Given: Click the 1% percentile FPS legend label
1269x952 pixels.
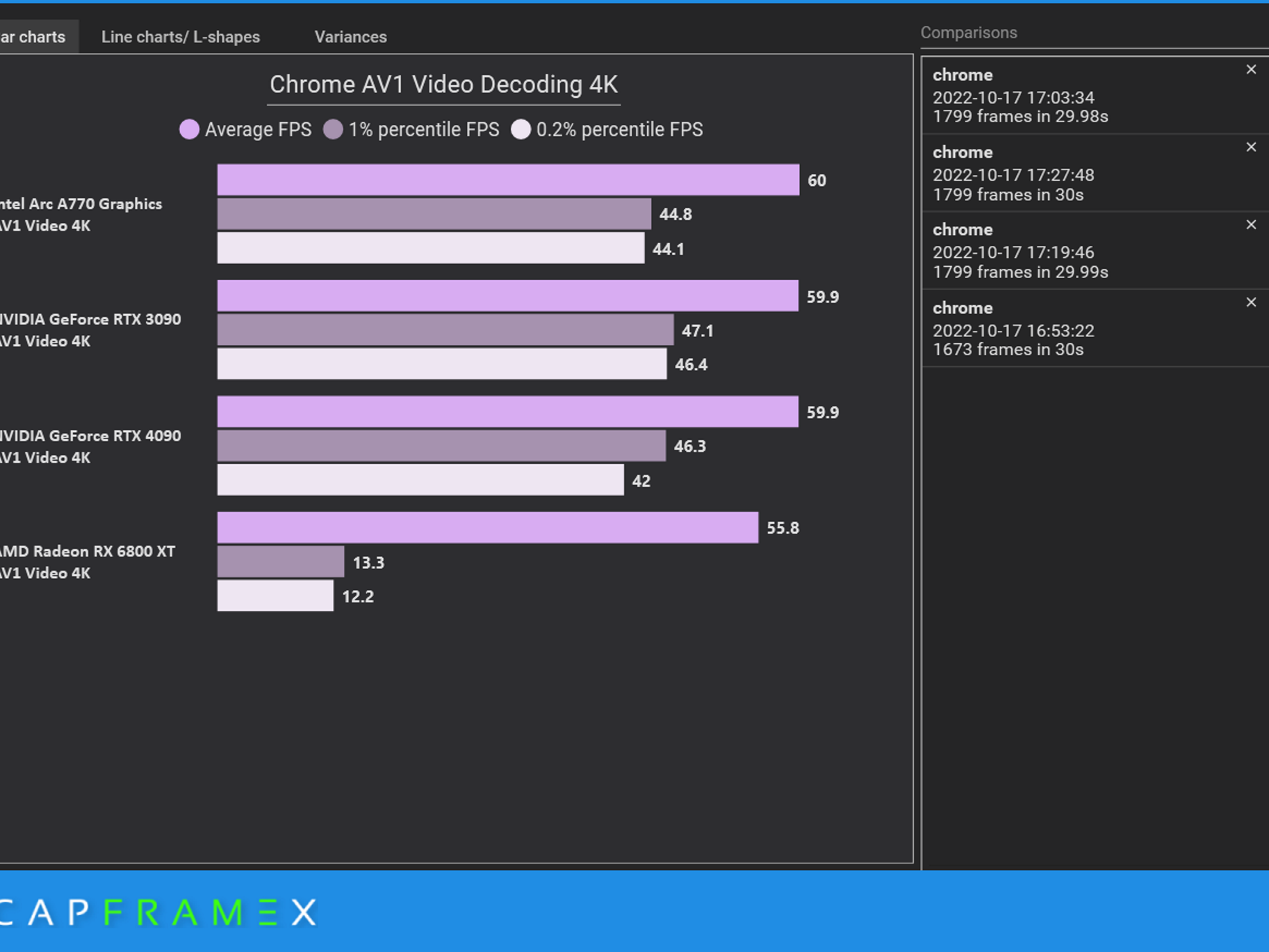Looking at the screenshot, I should pyautogui.click(x=424, y=130).
